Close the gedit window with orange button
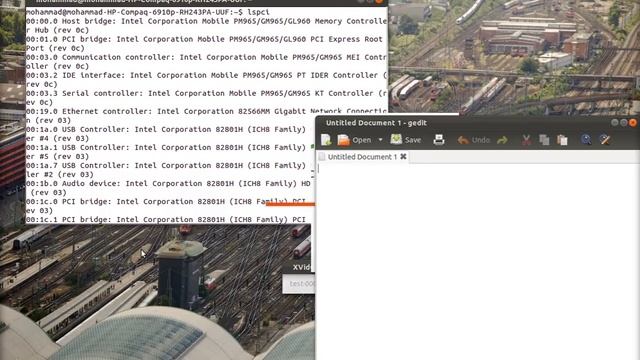 point(633,122)
